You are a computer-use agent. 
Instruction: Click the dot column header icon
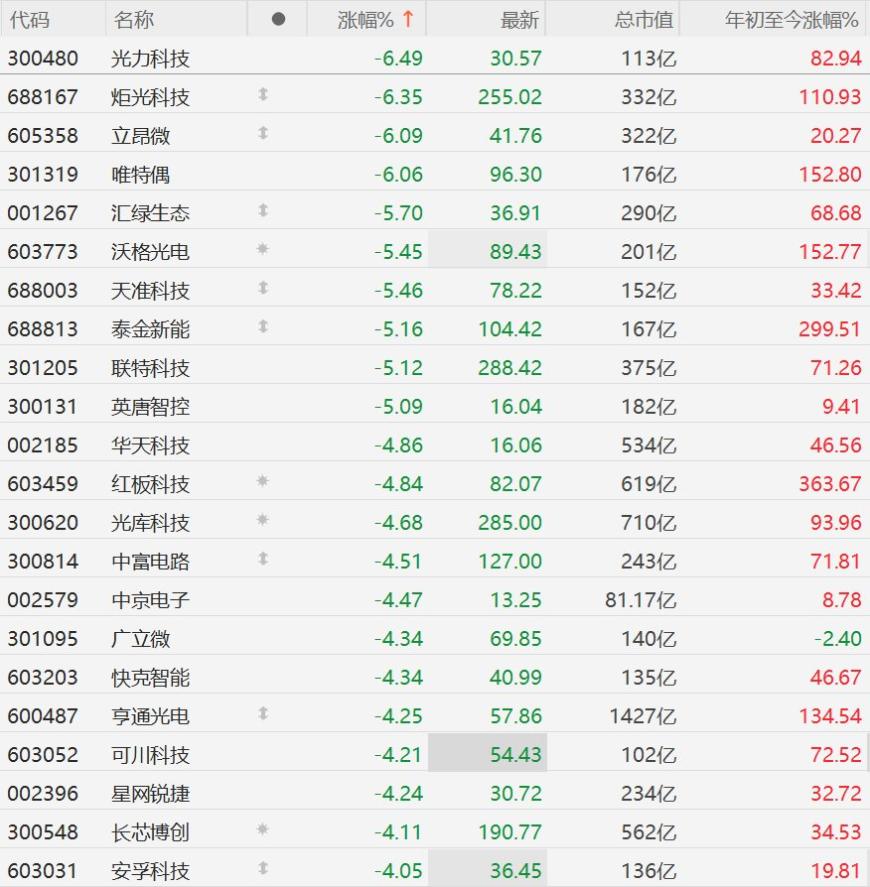[x=278, y=19]
